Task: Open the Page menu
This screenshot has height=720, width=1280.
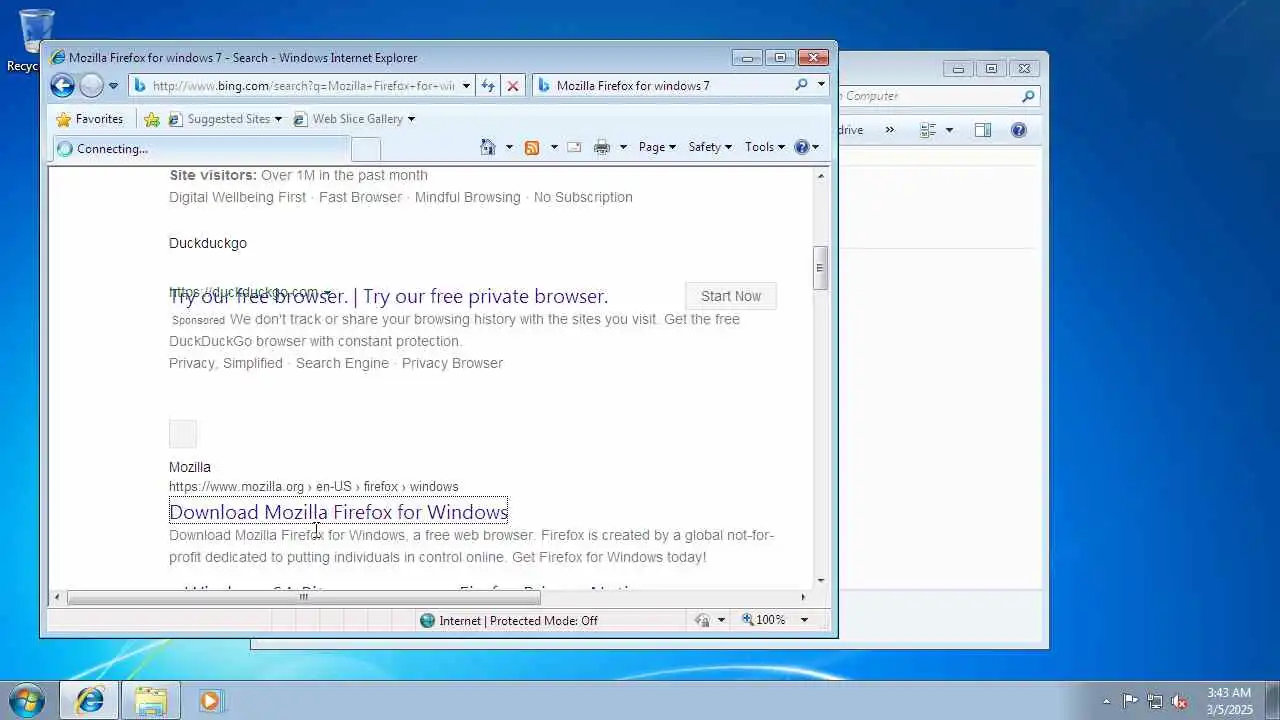Action: pyautogui.click(x=657, y=147)
